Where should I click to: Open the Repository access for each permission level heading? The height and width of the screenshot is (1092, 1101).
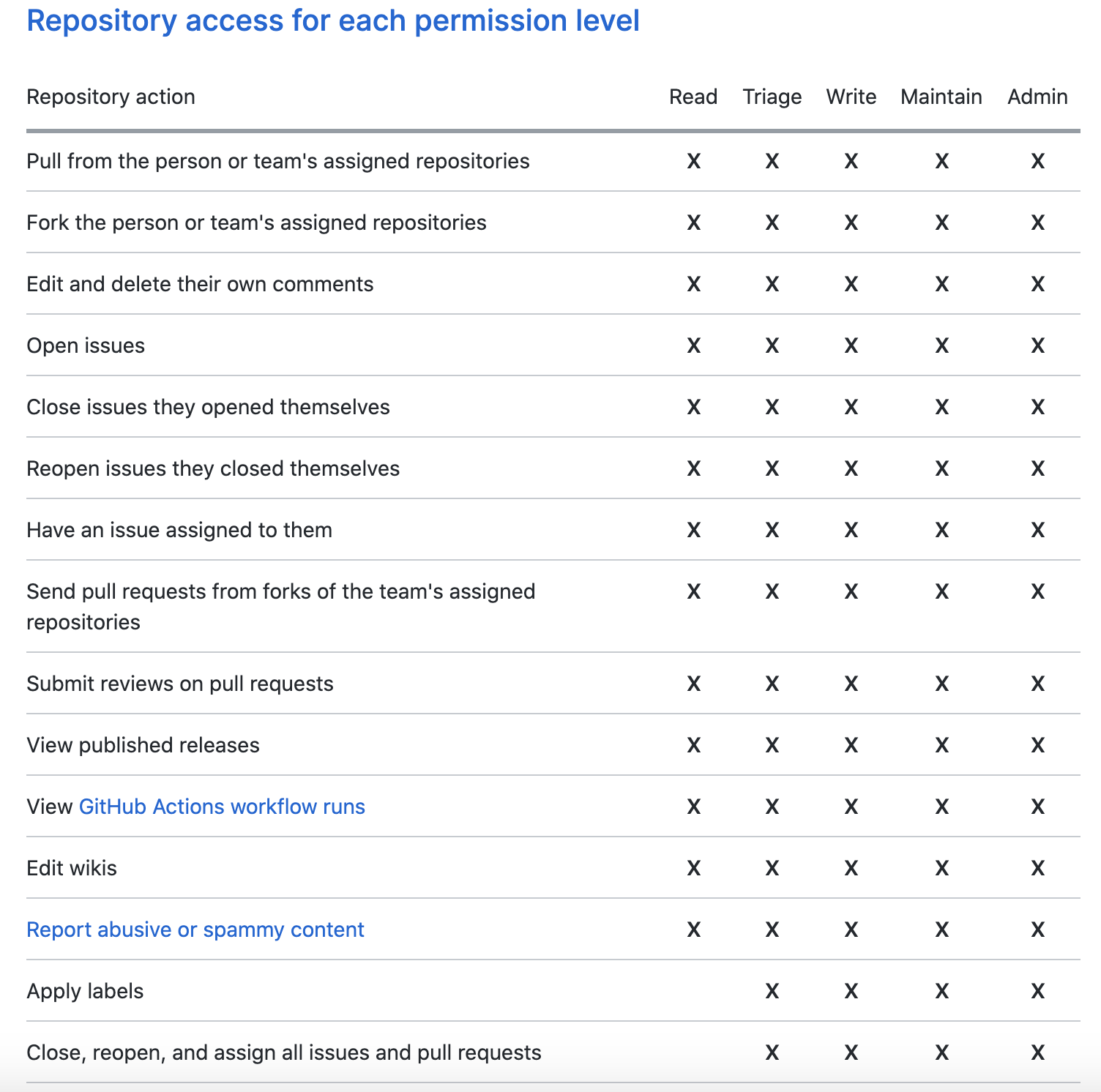pos(333,21)
